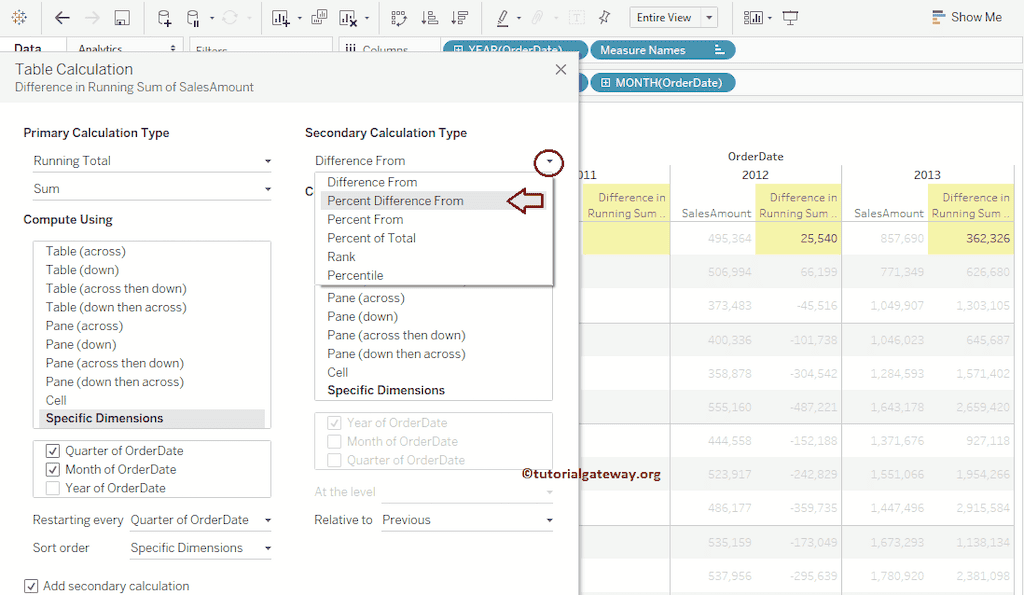
Task: Click the Highlight pen icon
Action: coord(502,18)
